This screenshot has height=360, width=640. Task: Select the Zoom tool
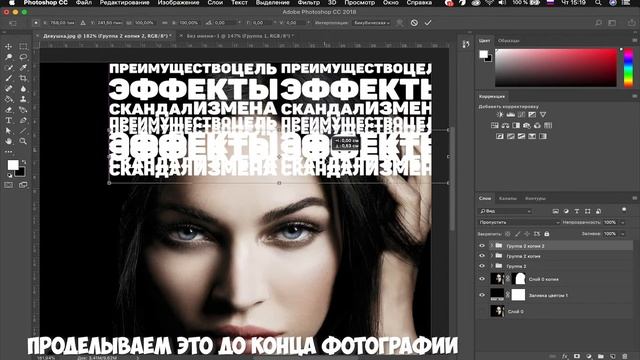(23, 141)
